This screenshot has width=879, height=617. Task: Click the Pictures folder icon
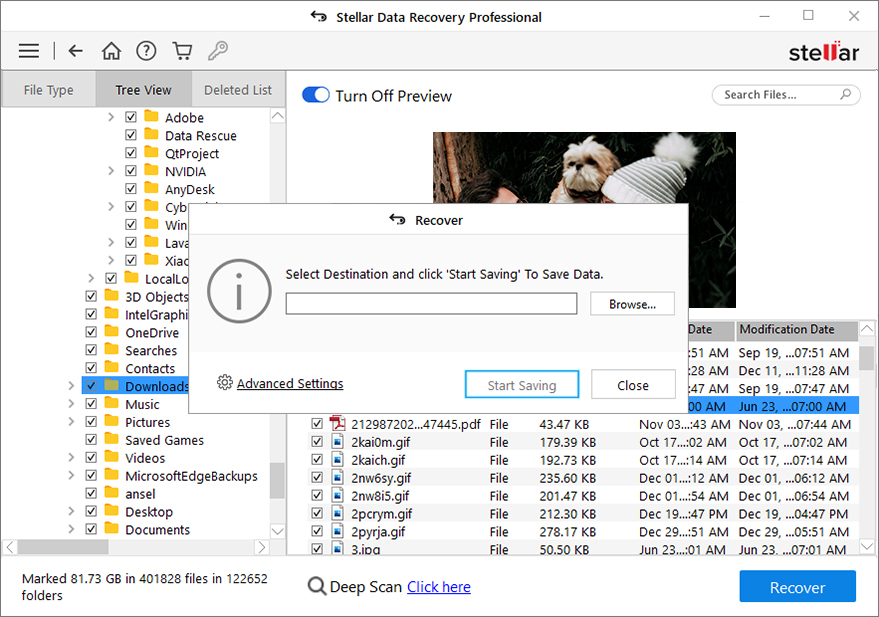(112, 421)
